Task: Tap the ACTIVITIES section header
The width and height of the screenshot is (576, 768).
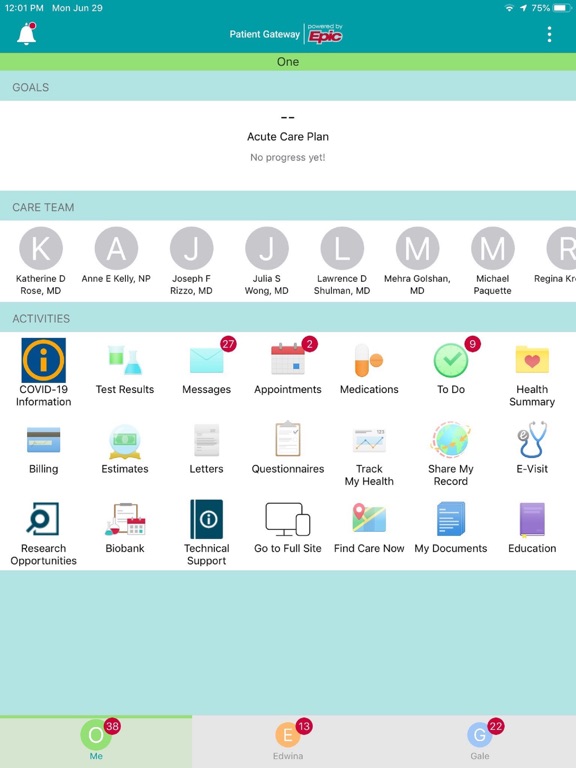Action: (41, 318)
